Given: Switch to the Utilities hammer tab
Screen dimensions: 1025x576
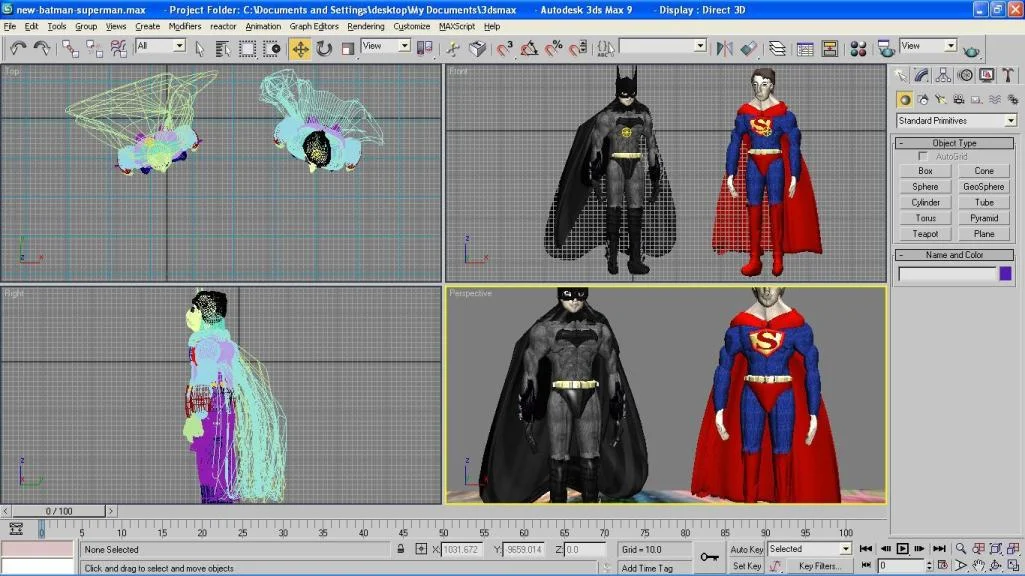Looking at the screenshot, I should [x=1008, y=75].
